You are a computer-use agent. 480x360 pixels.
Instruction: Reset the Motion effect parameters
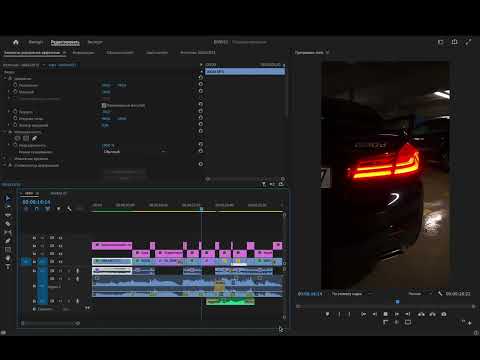201,78
